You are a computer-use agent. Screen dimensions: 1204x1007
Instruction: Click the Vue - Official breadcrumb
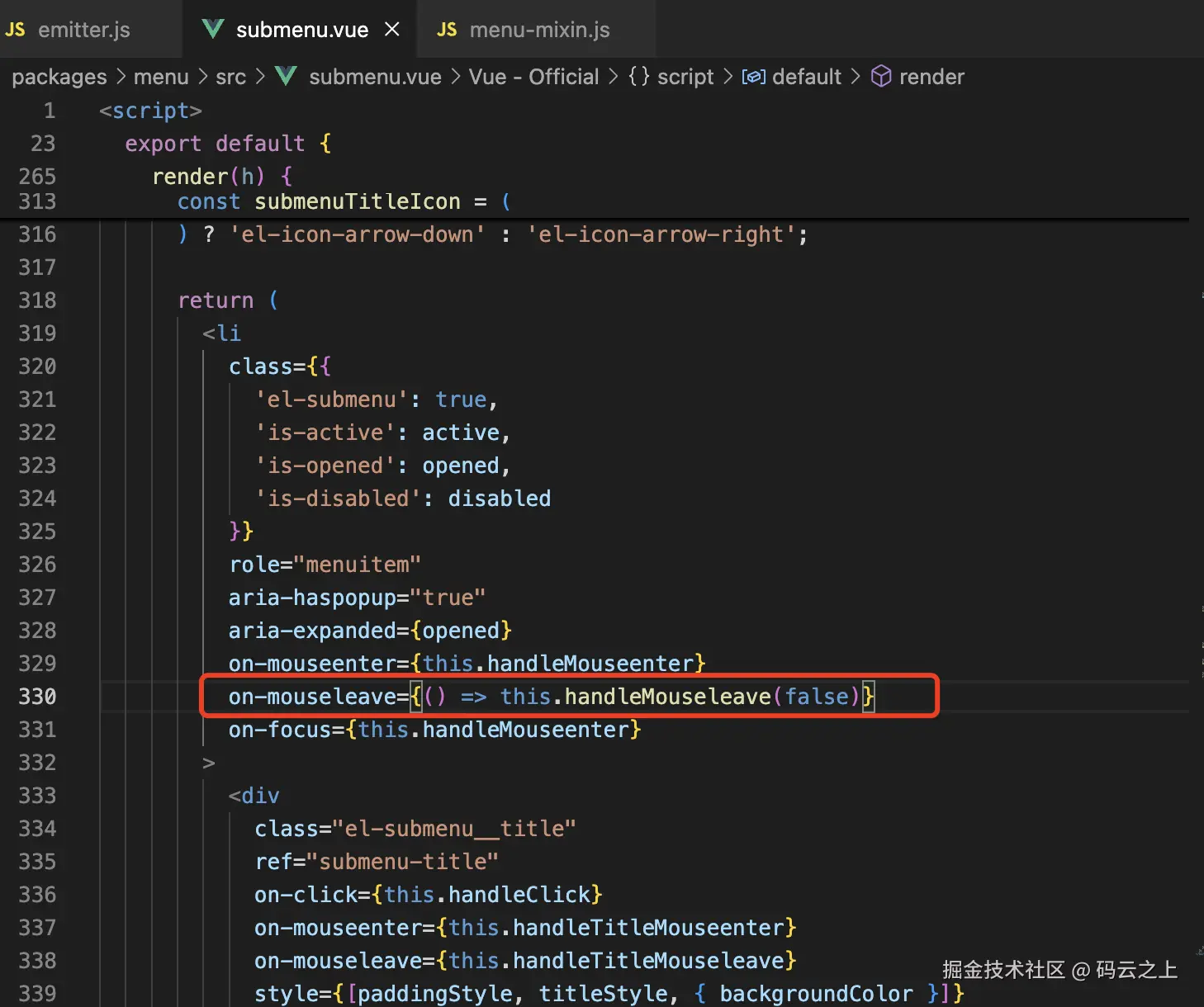tap(533, 77)
